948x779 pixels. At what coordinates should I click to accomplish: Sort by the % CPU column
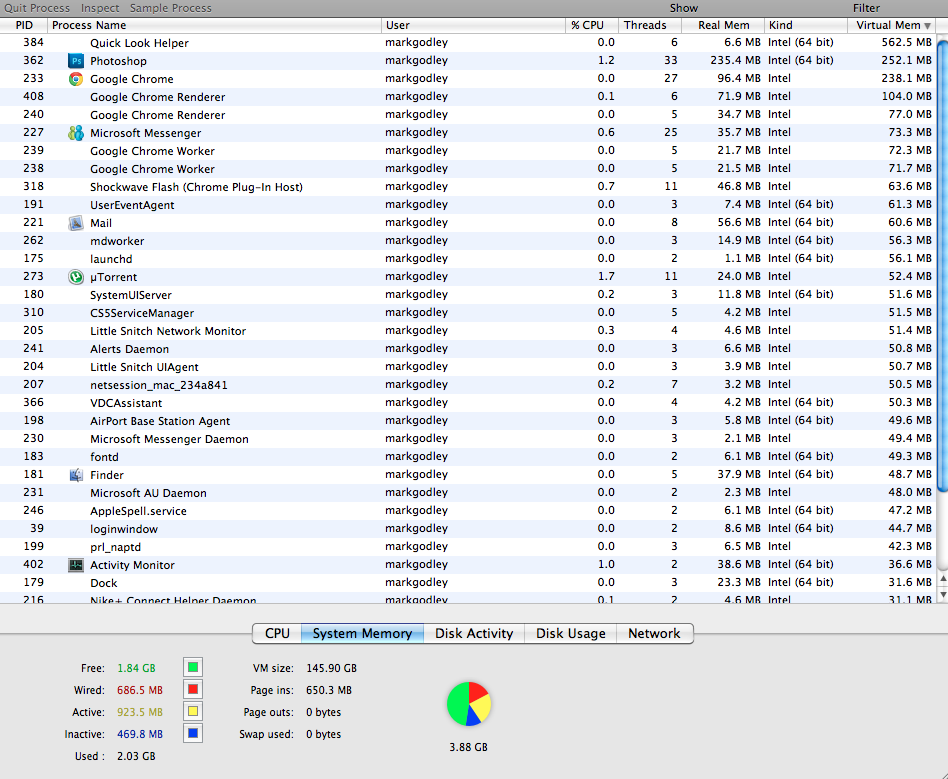tap(592, 25)
